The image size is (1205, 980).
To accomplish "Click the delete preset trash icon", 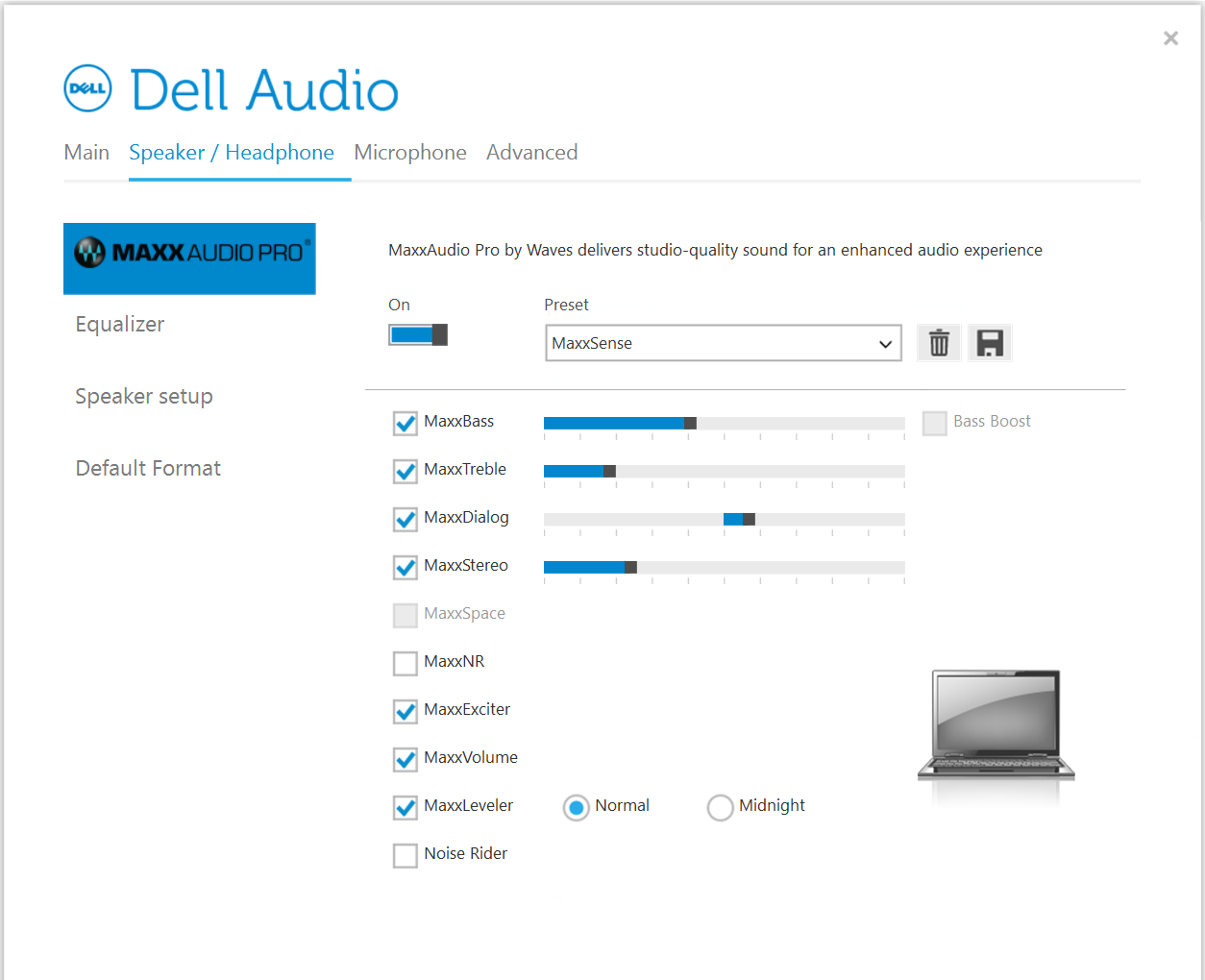I will tap(939, 343).
